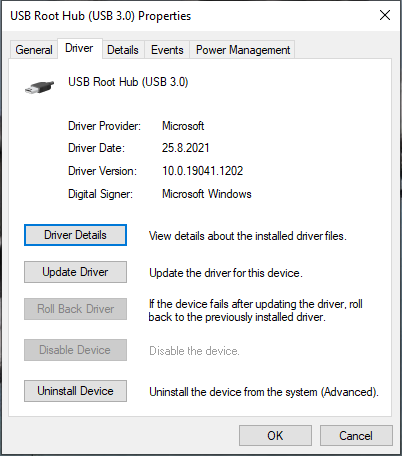The width and height of the screenshot is (402, 456).
Task: Select the Driver tab
Action: 79,48
